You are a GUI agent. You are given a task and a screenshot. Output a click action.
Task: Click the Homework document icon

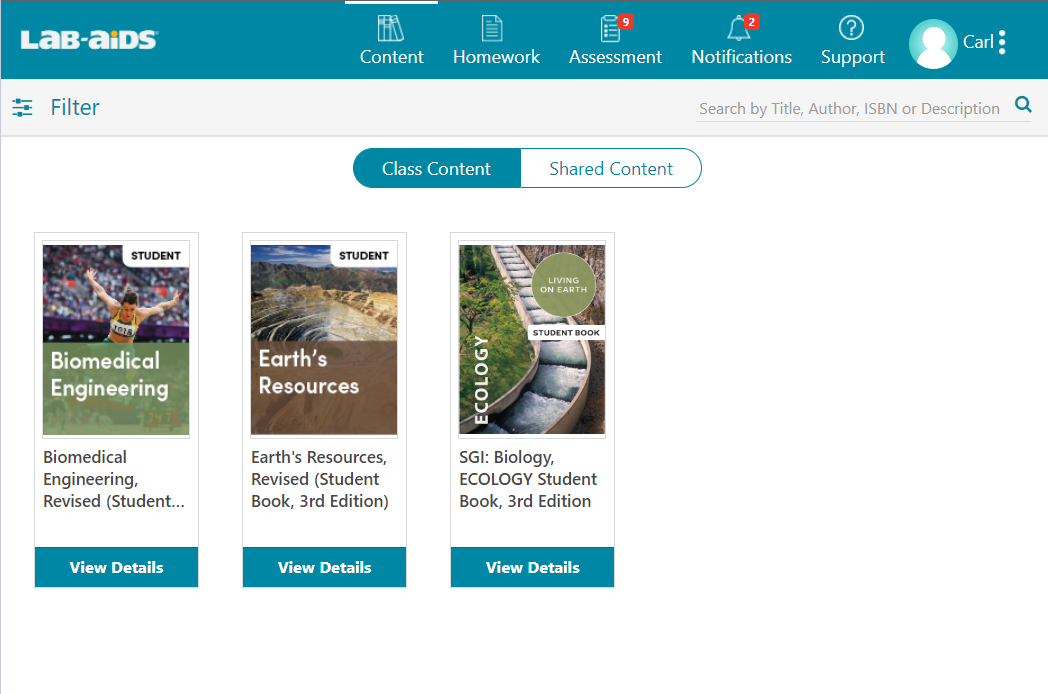click(x=492, y=28)
